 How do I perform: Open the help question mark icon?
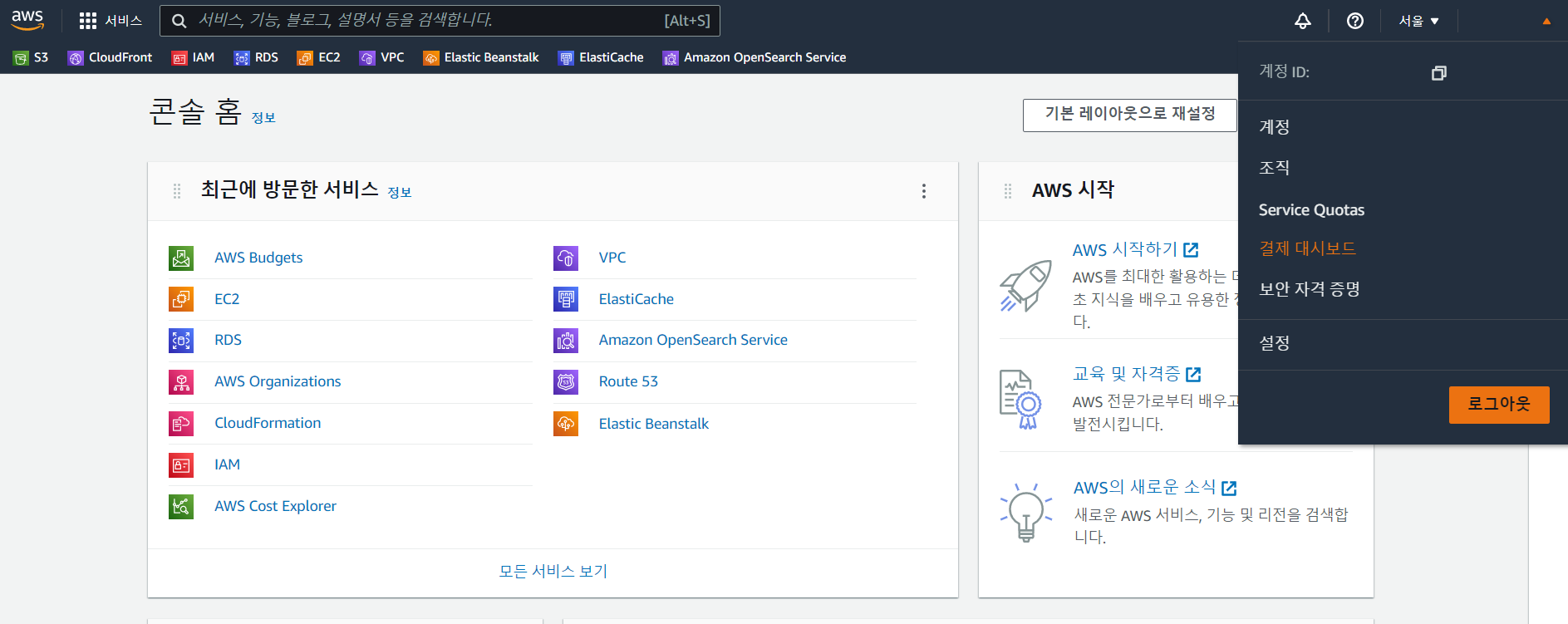coord(1355,21)
